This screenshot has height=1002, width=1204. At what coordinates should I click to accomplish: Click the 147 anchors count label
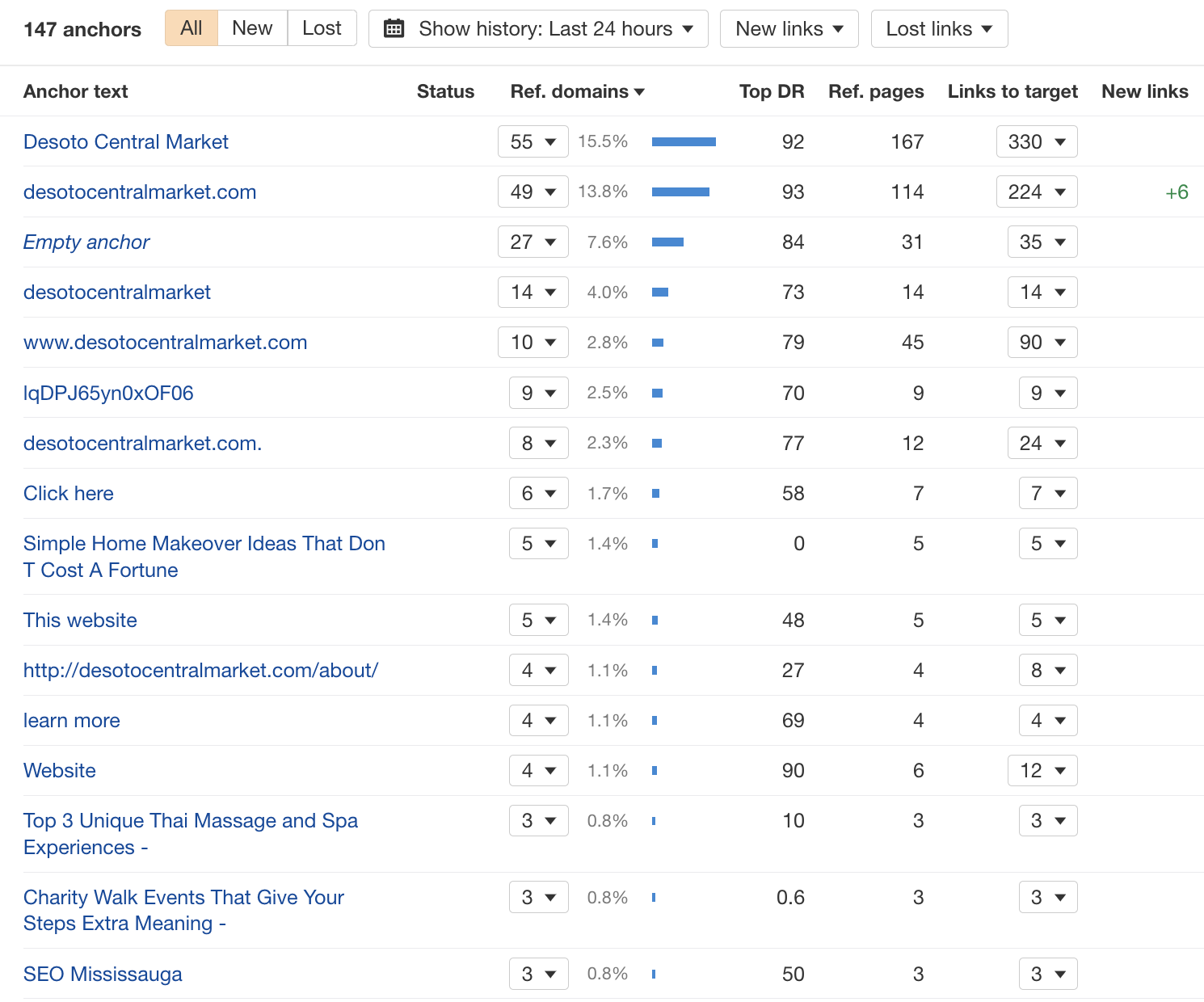tap(82, 29)
